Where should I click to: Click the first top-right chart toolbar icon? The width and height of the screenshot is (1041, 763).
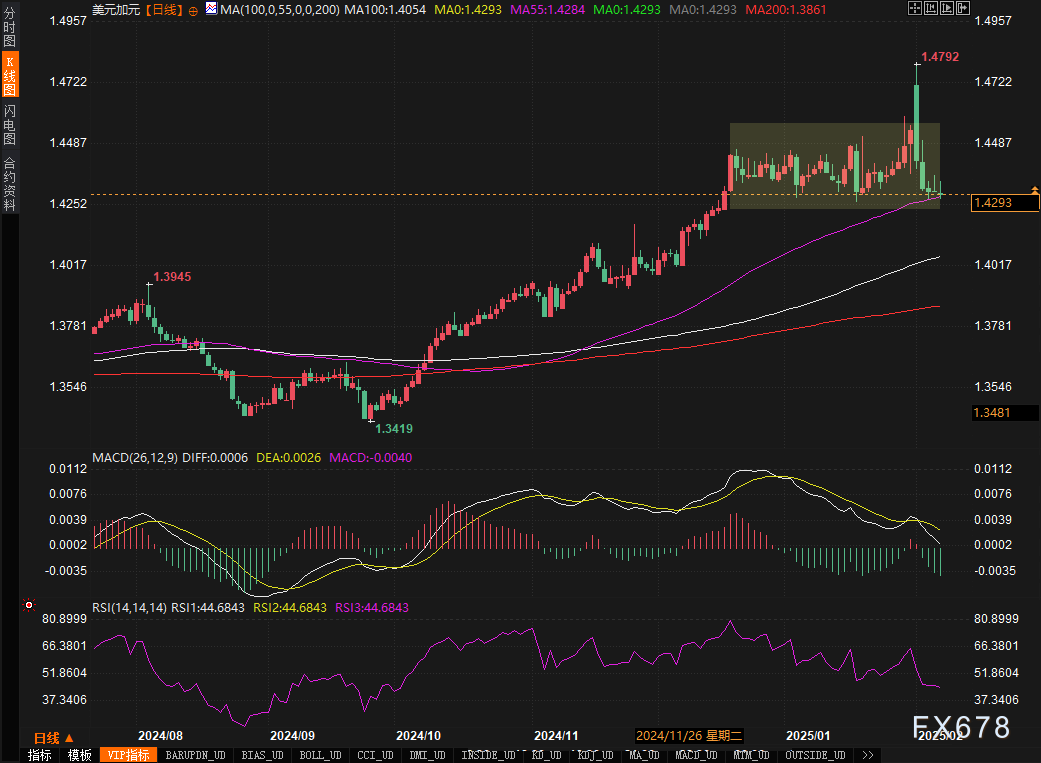[914, 9]
